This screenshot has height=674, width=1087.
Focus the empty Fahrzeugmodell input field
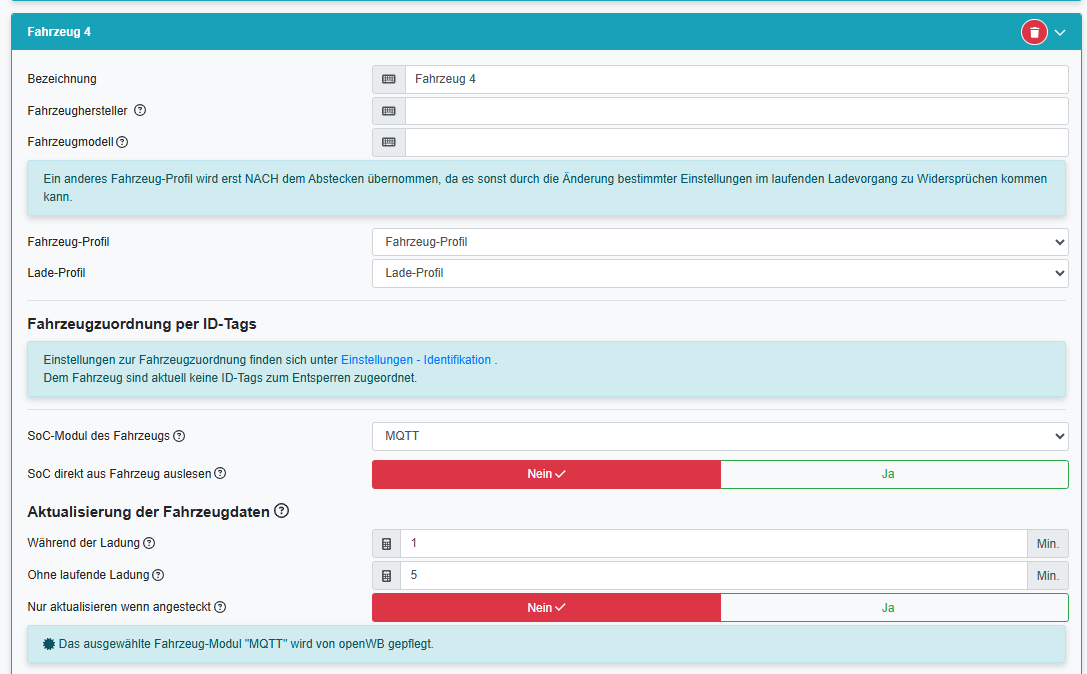(736, 142)
